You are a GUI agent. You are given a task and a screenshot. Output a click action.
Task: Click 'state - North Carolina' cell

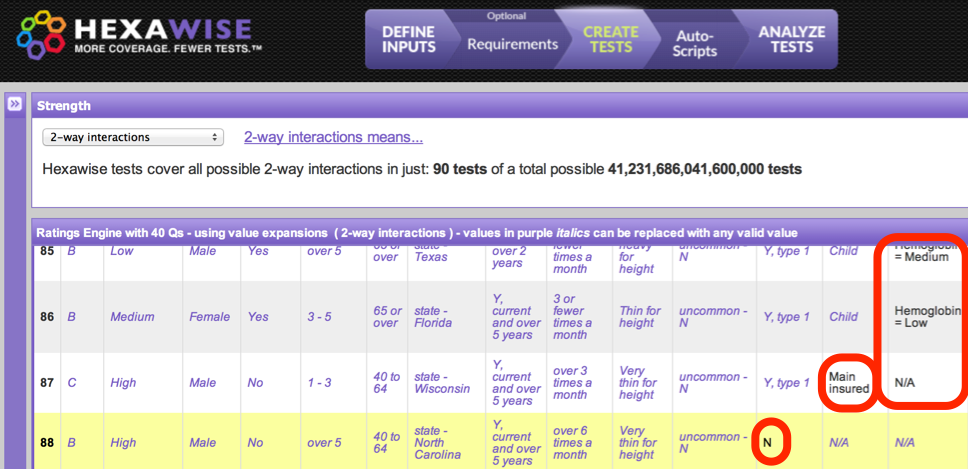point(437,443)
